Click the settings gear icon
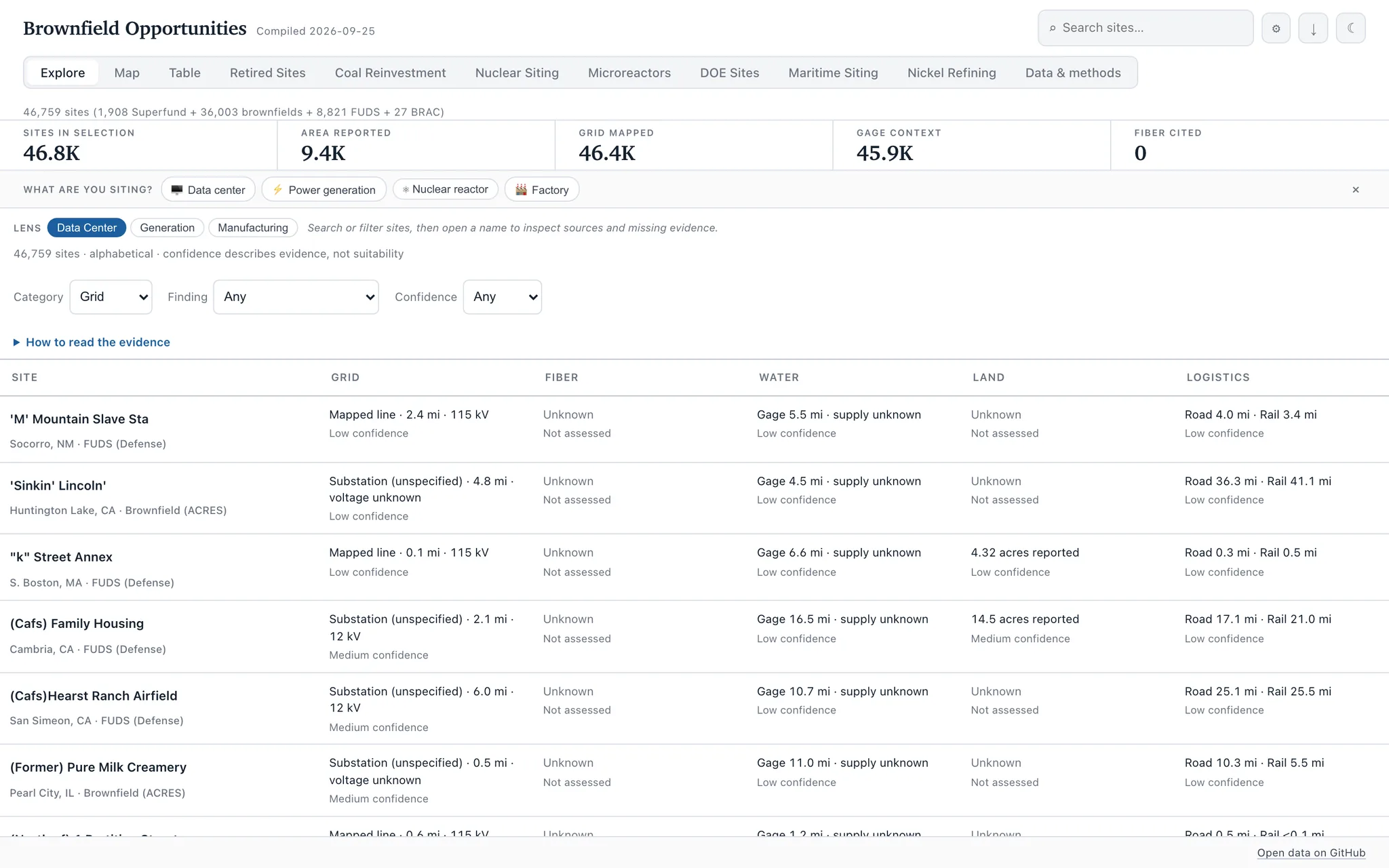1389x868 pixels. tap(1276, 28)
